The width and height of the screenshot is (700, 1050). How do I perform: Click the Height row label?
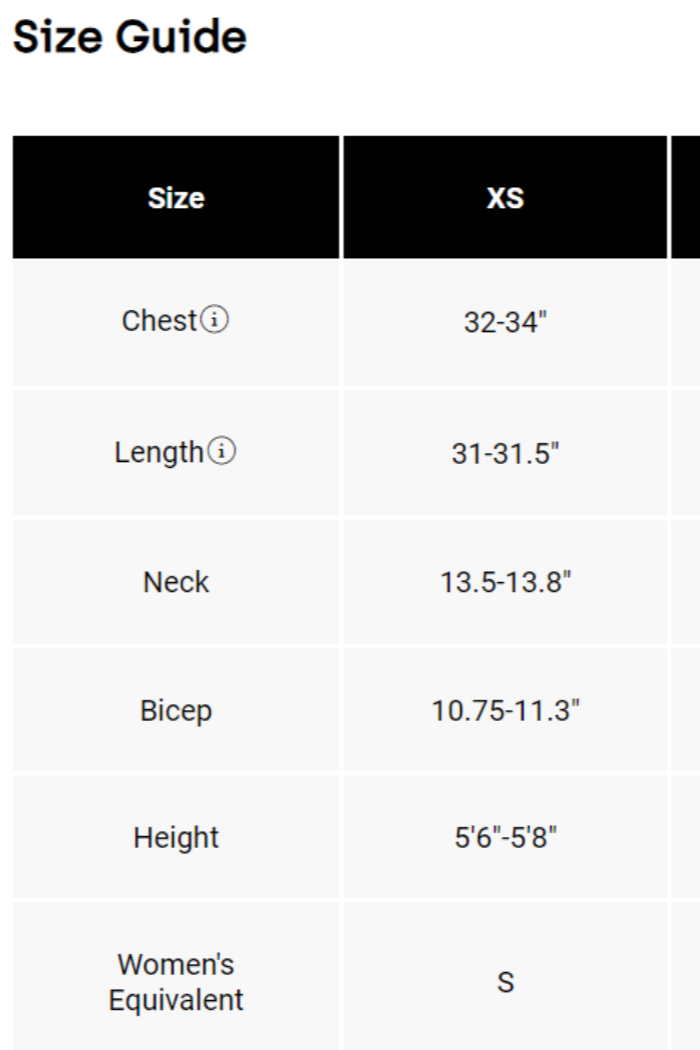[176, 837]
